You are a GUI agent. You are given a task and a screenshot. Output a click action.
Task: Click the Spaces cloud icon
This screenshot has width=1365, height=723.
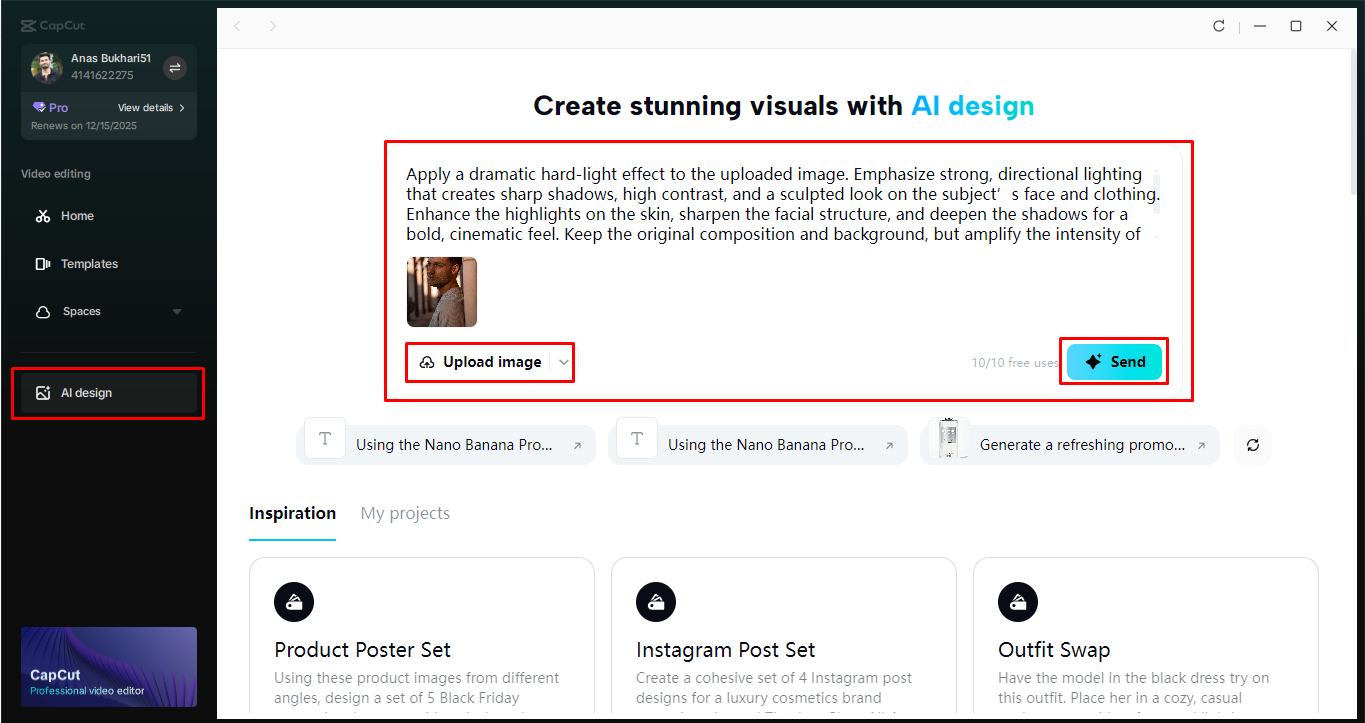coord(42,311)
